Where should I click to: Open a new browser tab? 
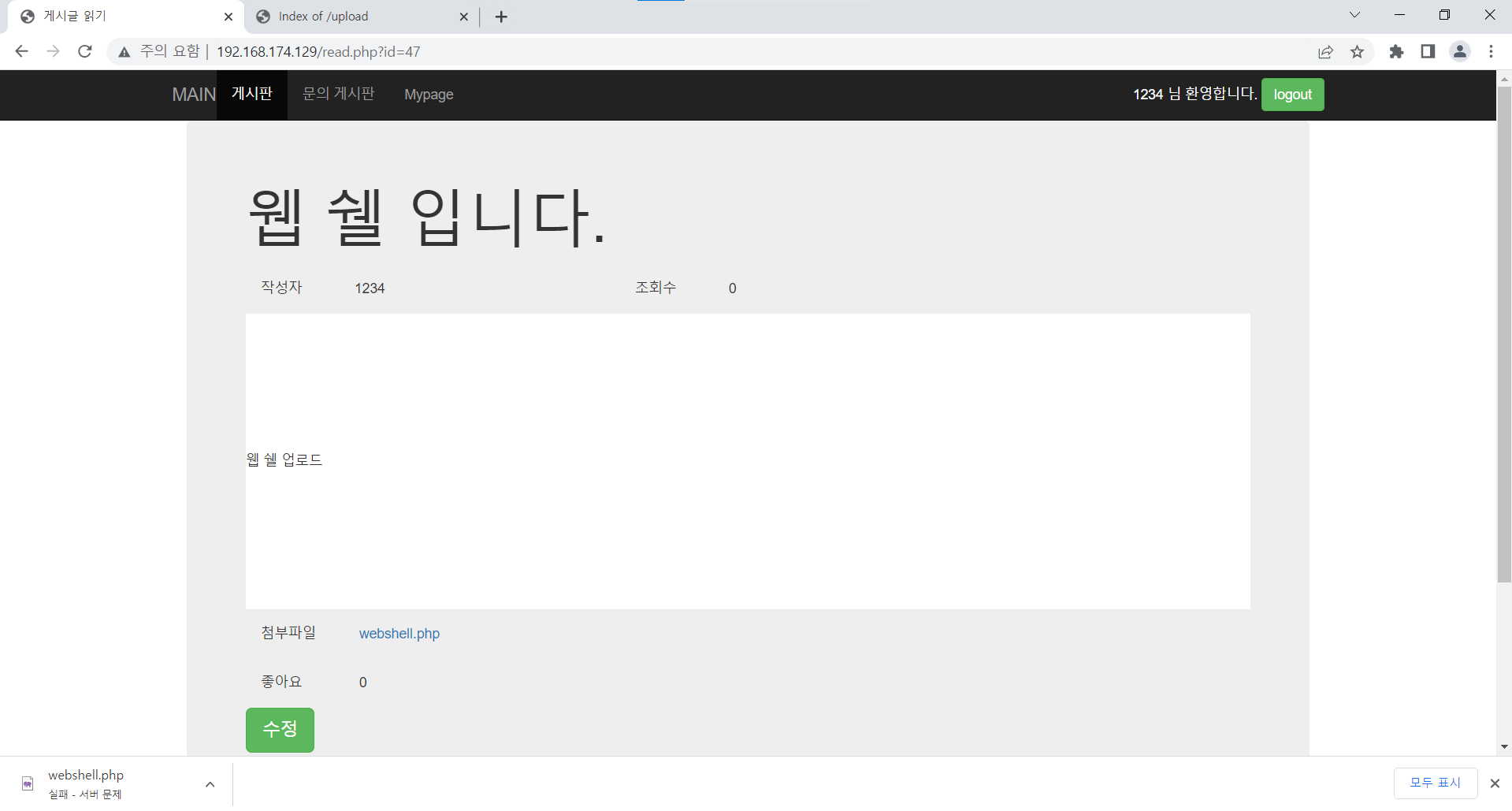[501, 17]
